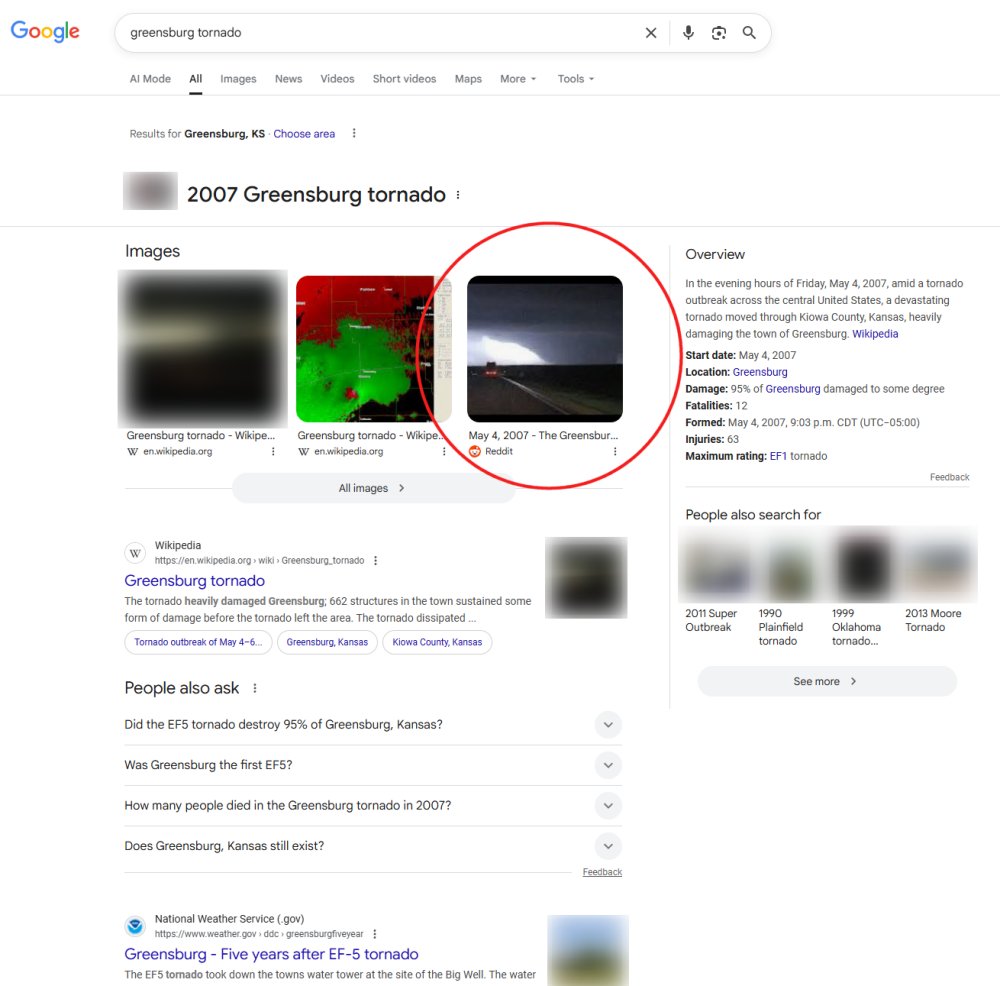The width and height of the screenshot is (1000, 986).
Task: Switch to the Images tab
Action: click(238, 79)
